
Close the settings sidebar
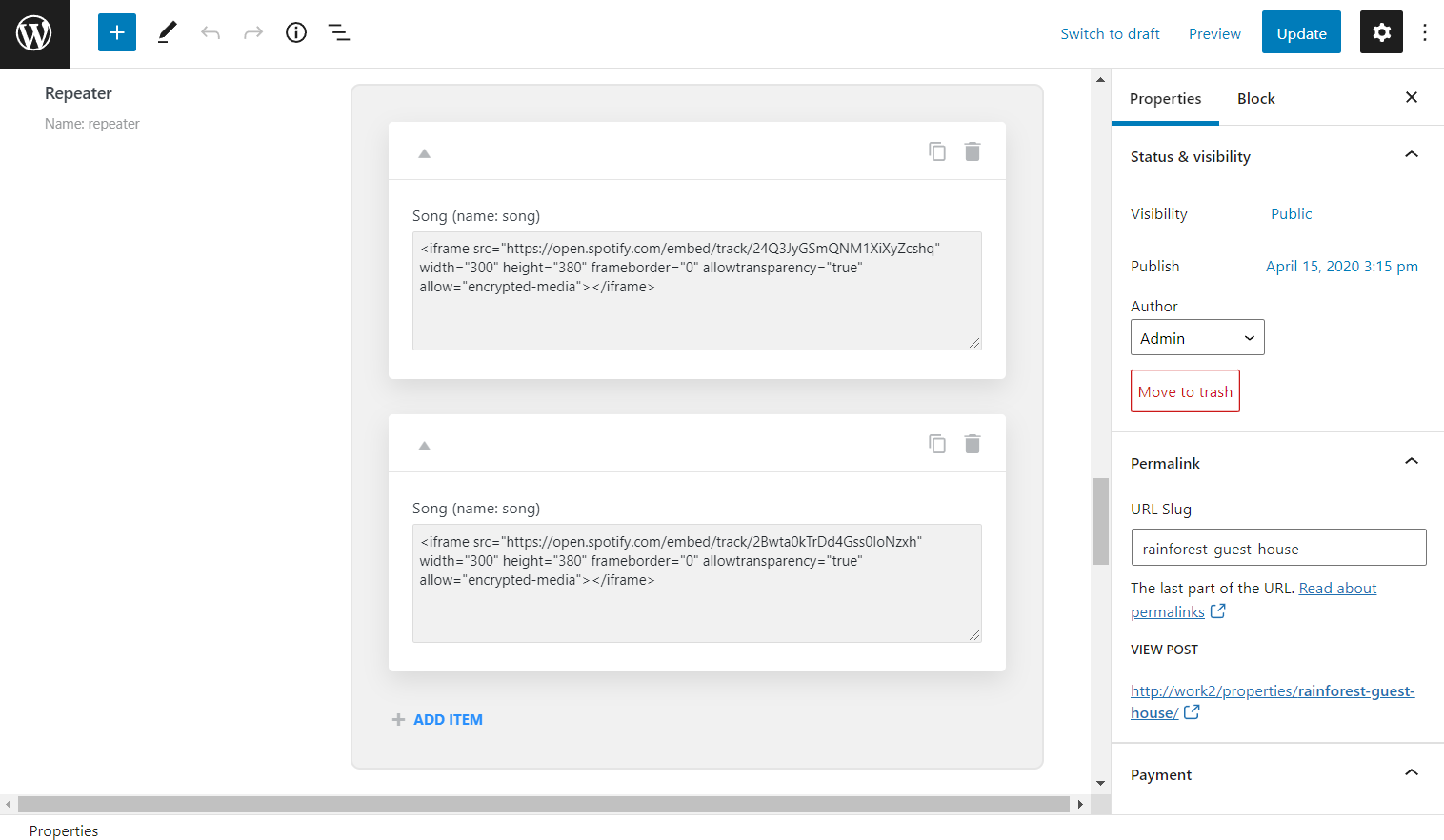[x=1412, y=97]
